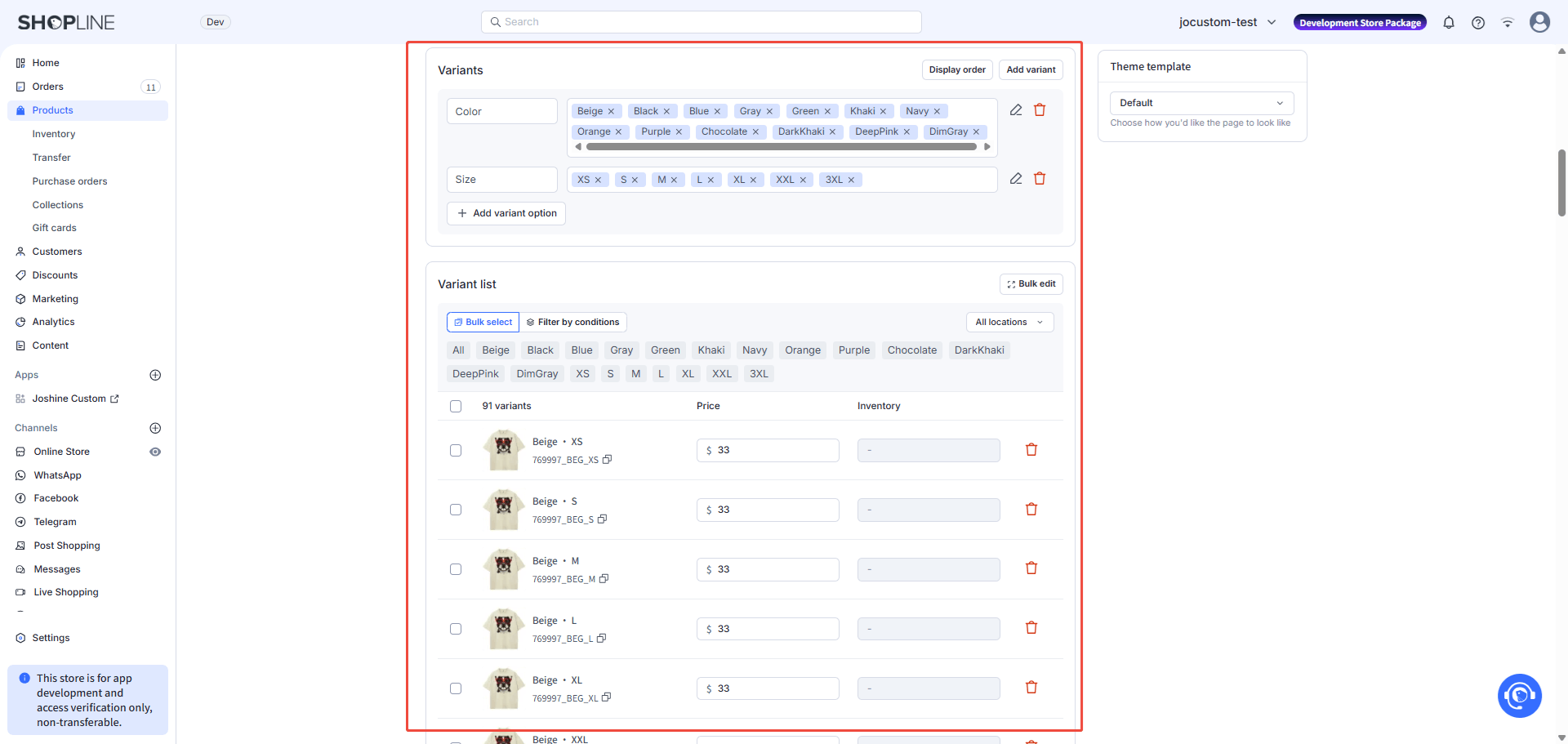Toggle Online Store visibility eye icon
1568x744 pixels.
(x=155, y=452)
